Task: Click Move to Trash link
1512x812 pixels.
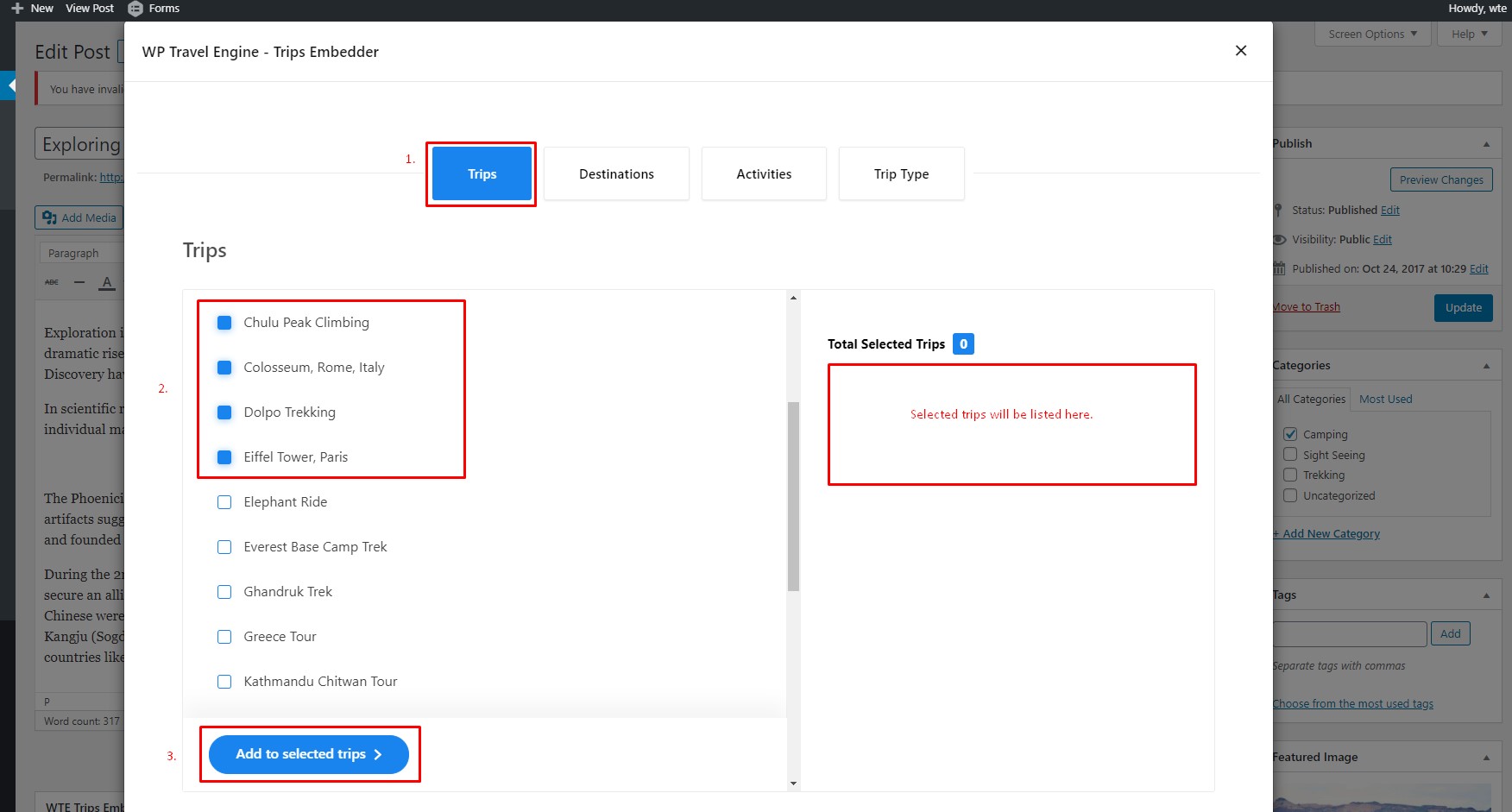Action: coord(1307,307)
